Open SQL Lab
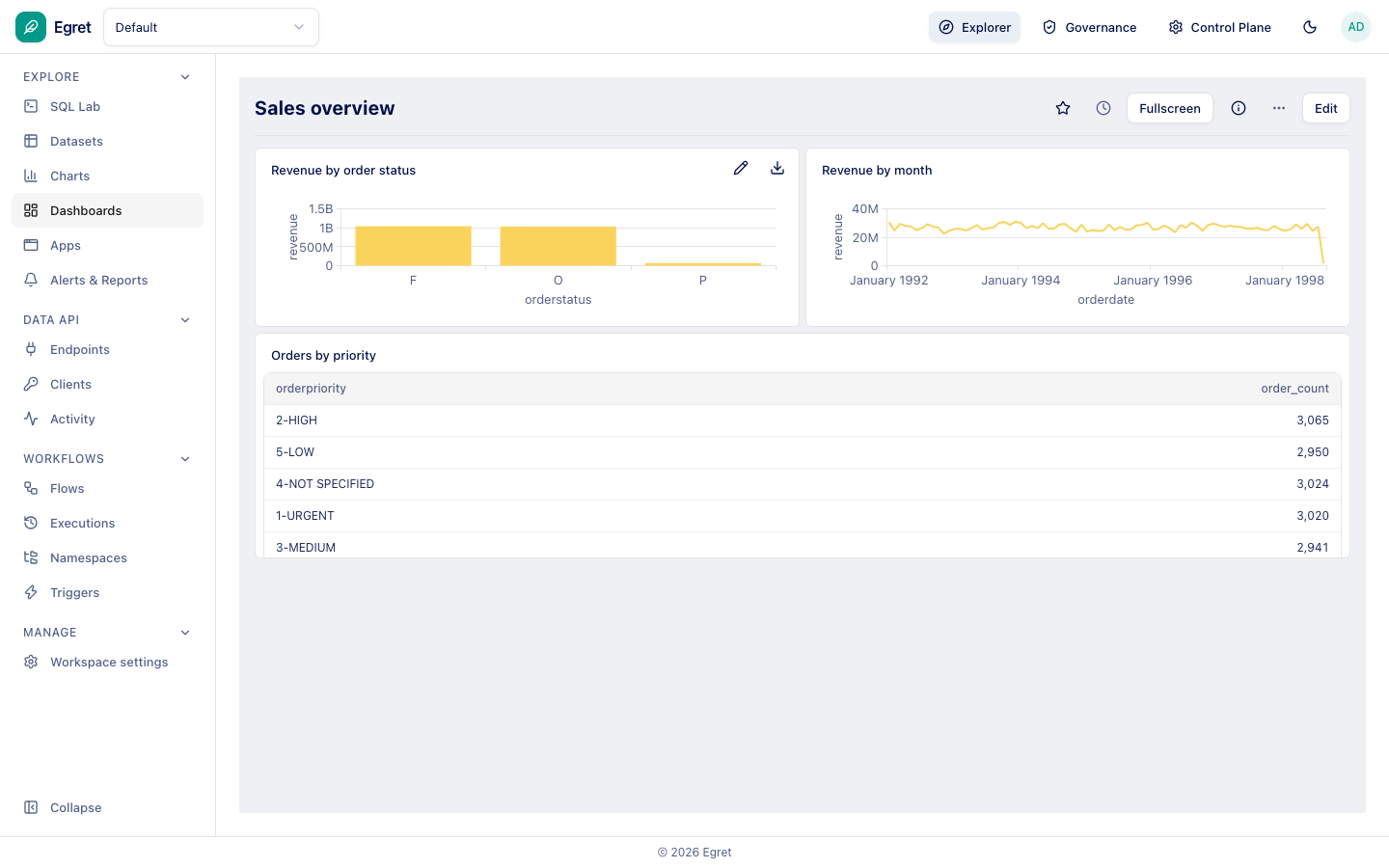The width and height of the screenshot is (1389, 868). 107,106
